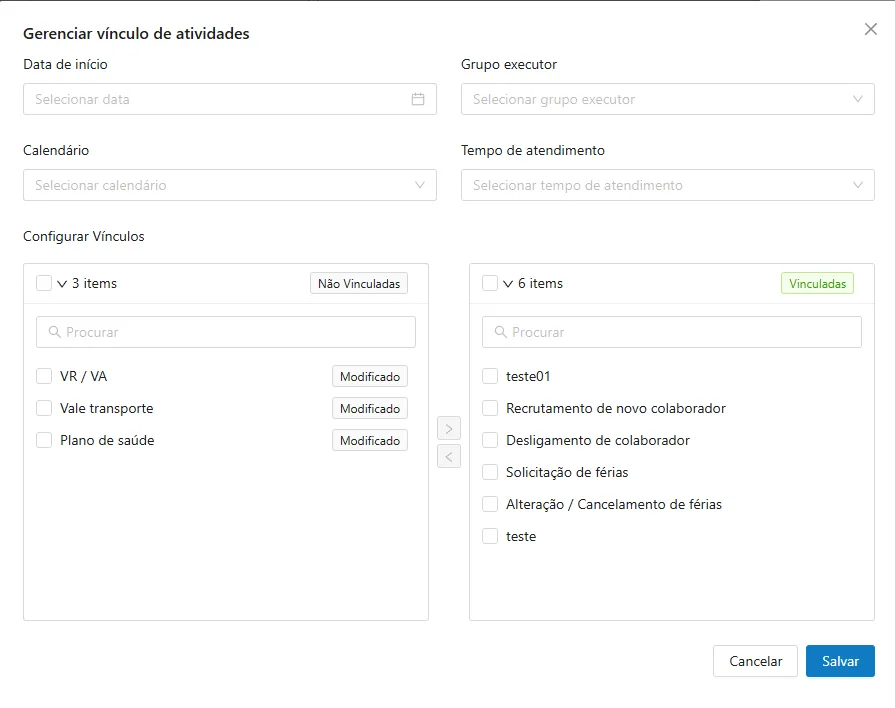Click the green Vinculadas tag

pos(817,283)
